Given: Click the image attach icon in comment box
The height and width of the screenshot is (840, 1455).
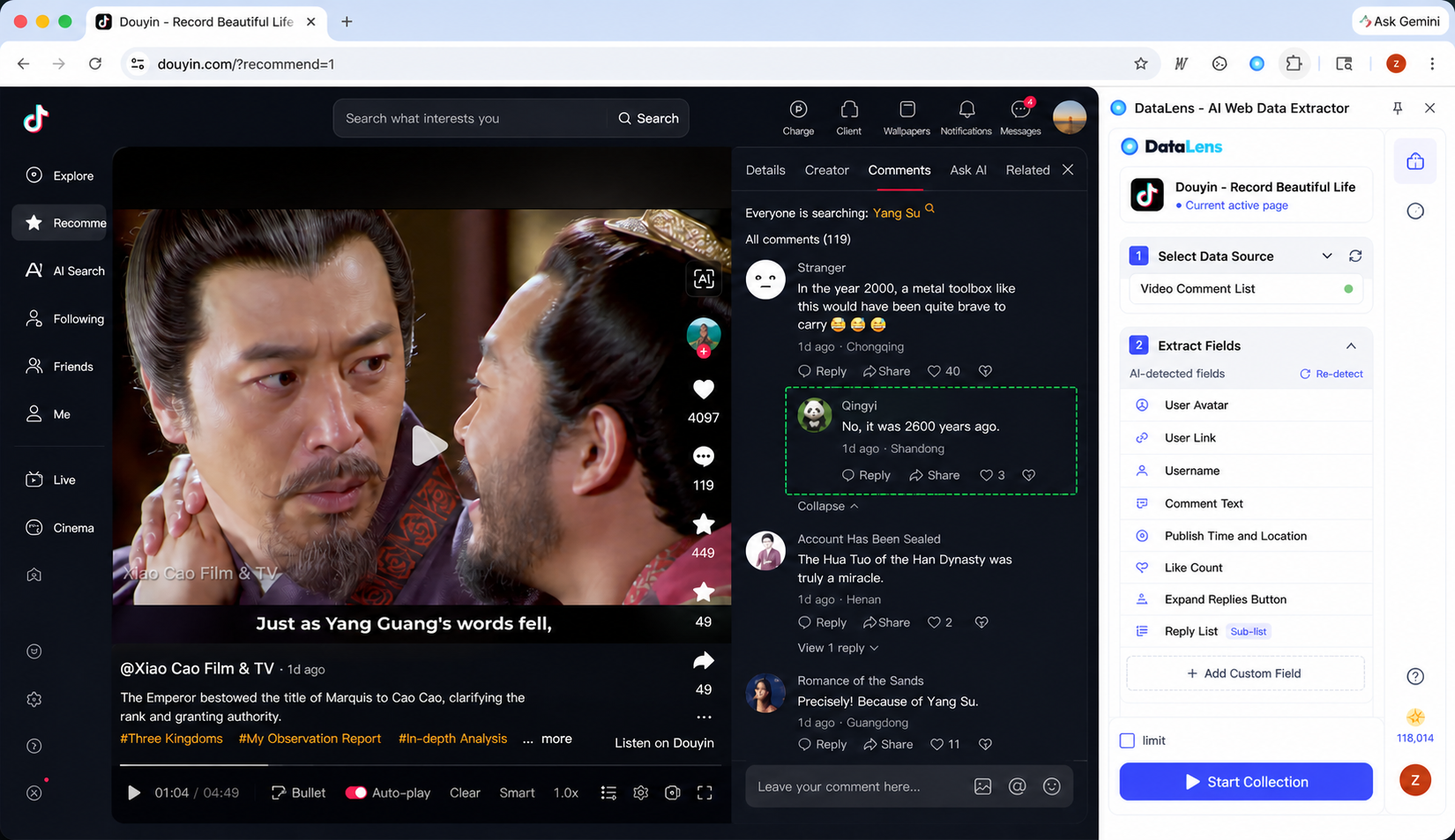Looking at the screenshot, I should (x=983, y=786).
